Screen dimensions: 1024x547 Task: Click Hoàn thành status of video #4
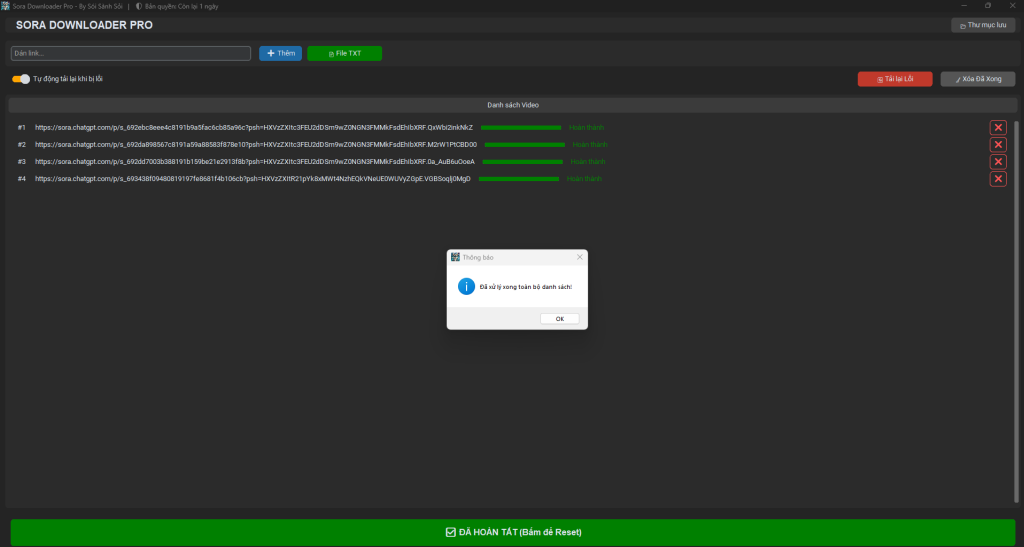[584, 178]
